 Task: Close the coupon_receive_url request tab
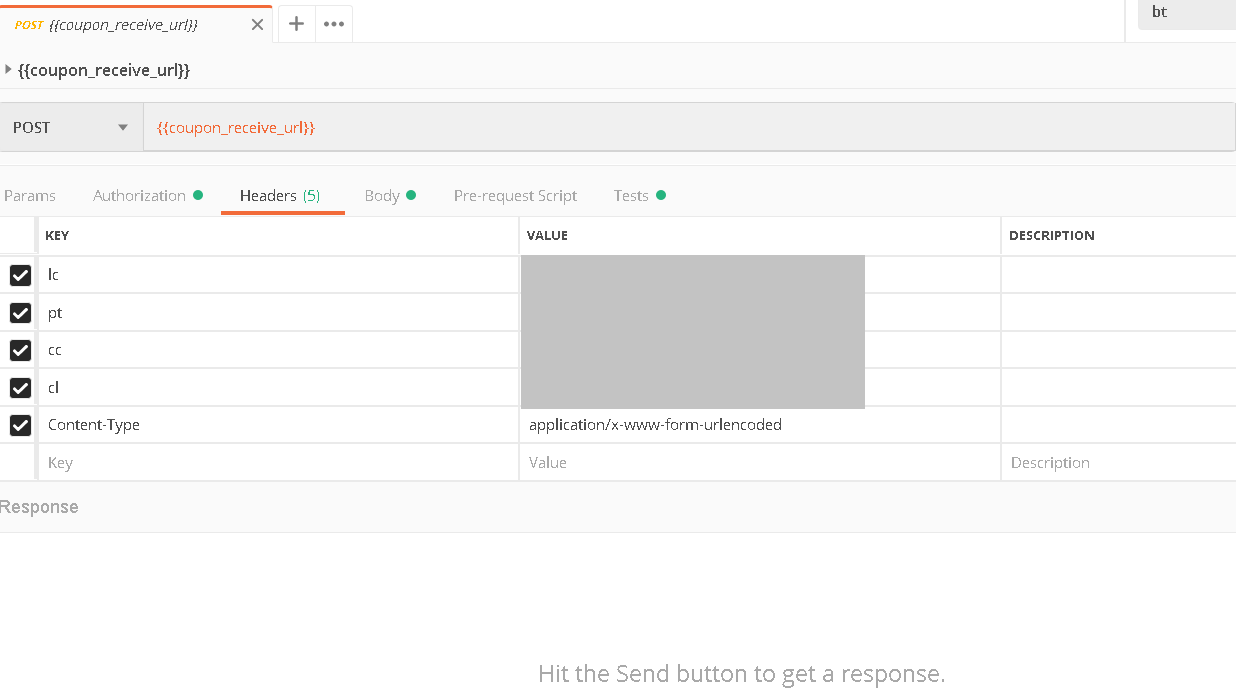tap(257, 23)
